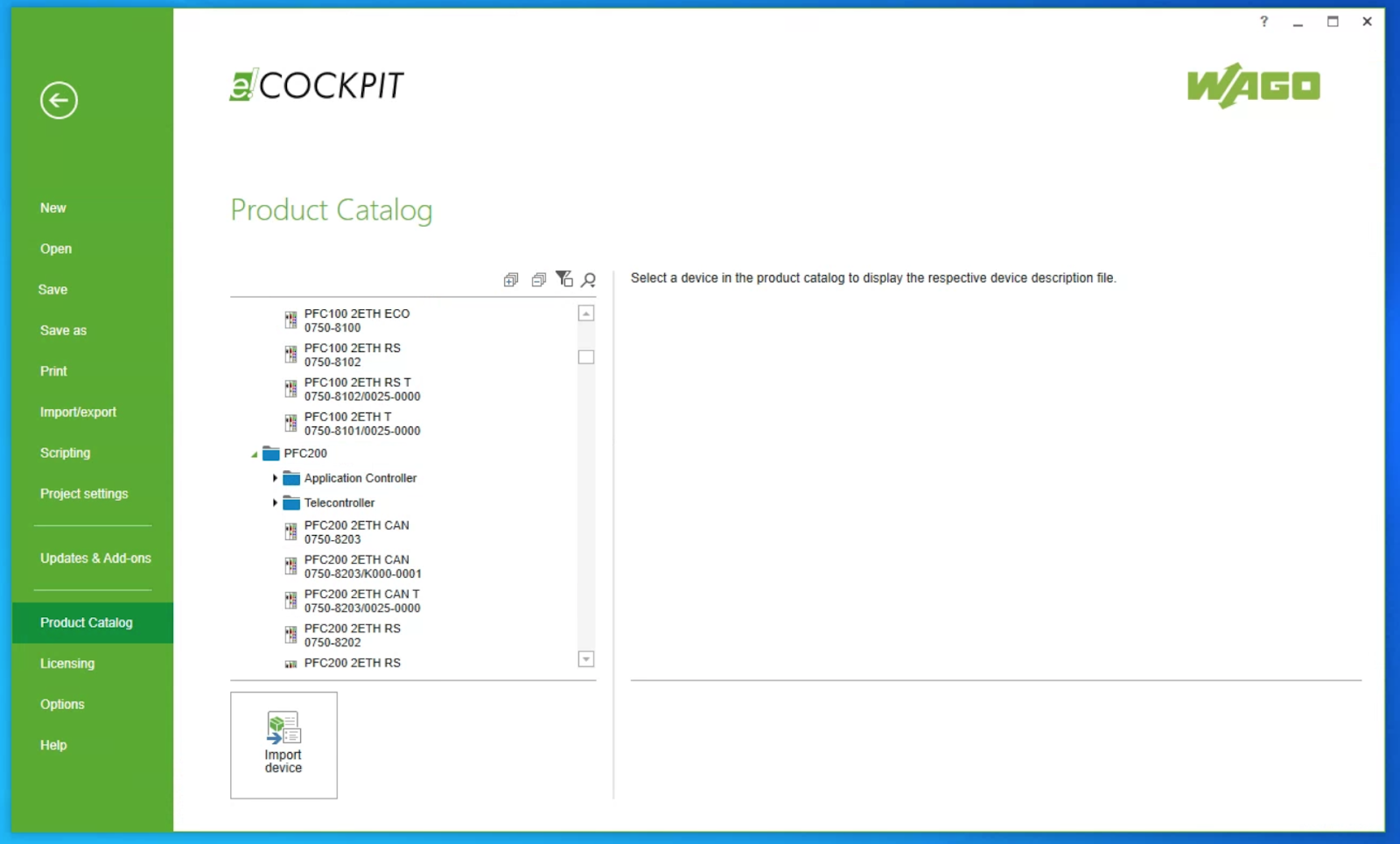The image size is (1400, 844).
Task: Click catalog scrollbar down arrow
Action: (586, 659)
